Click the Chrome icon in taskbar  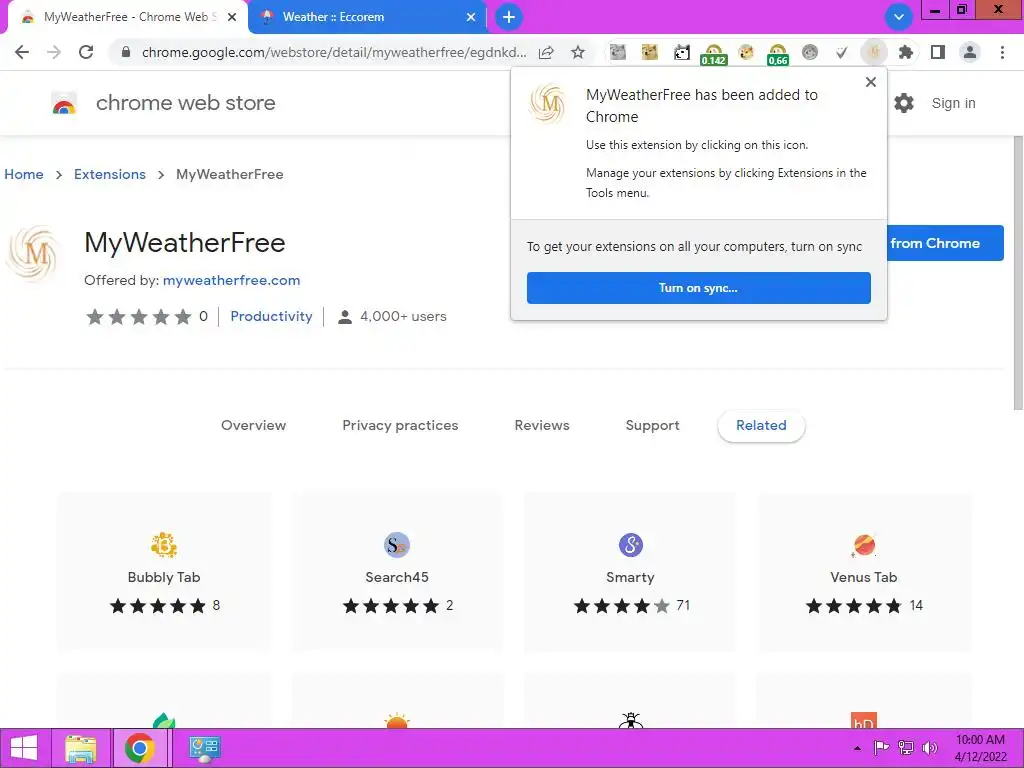pos(139,748)
